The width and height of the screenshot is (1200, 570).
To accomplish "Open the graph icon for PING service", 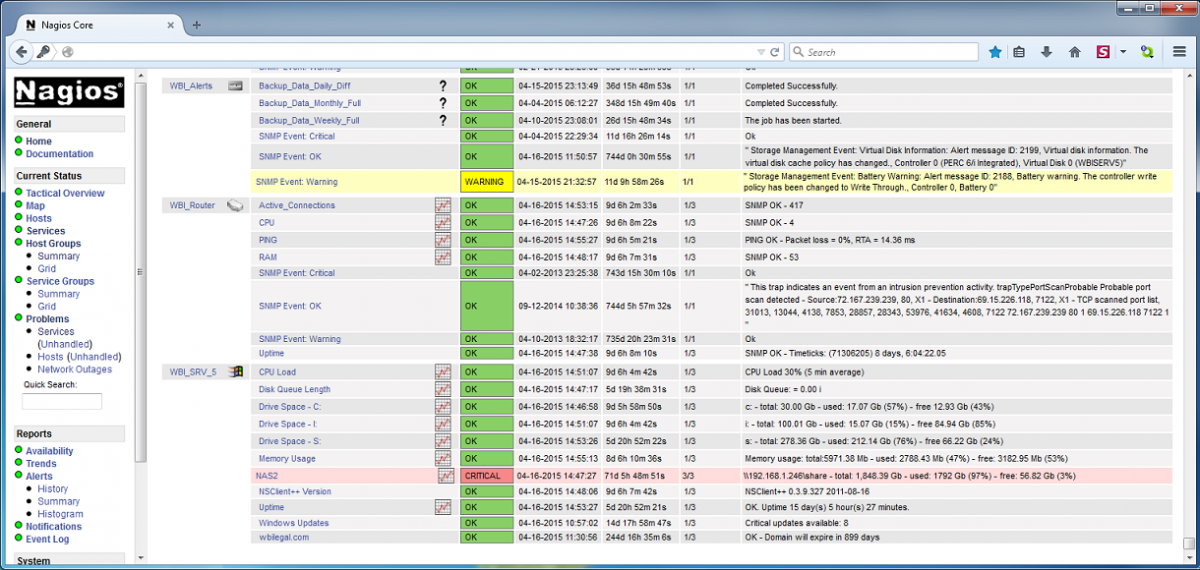I will (x=443, y=240).
